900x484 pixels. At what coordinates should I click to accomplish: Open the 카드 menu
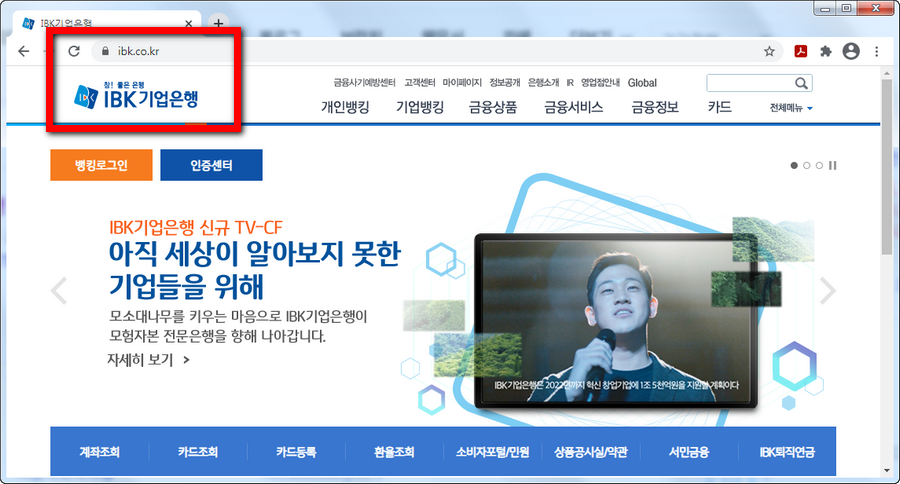pos(719,107)
